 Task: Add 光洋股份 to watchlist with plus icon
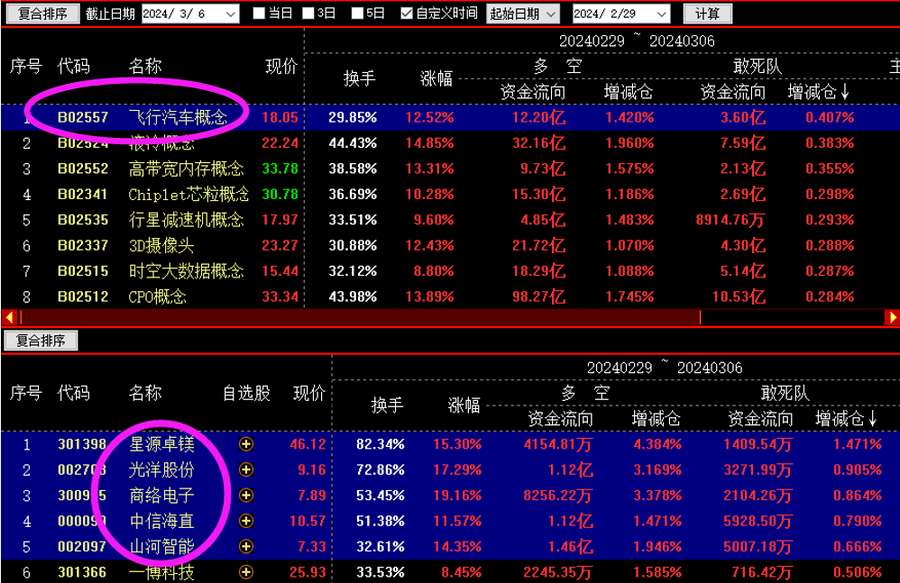[x=245, y=469]
